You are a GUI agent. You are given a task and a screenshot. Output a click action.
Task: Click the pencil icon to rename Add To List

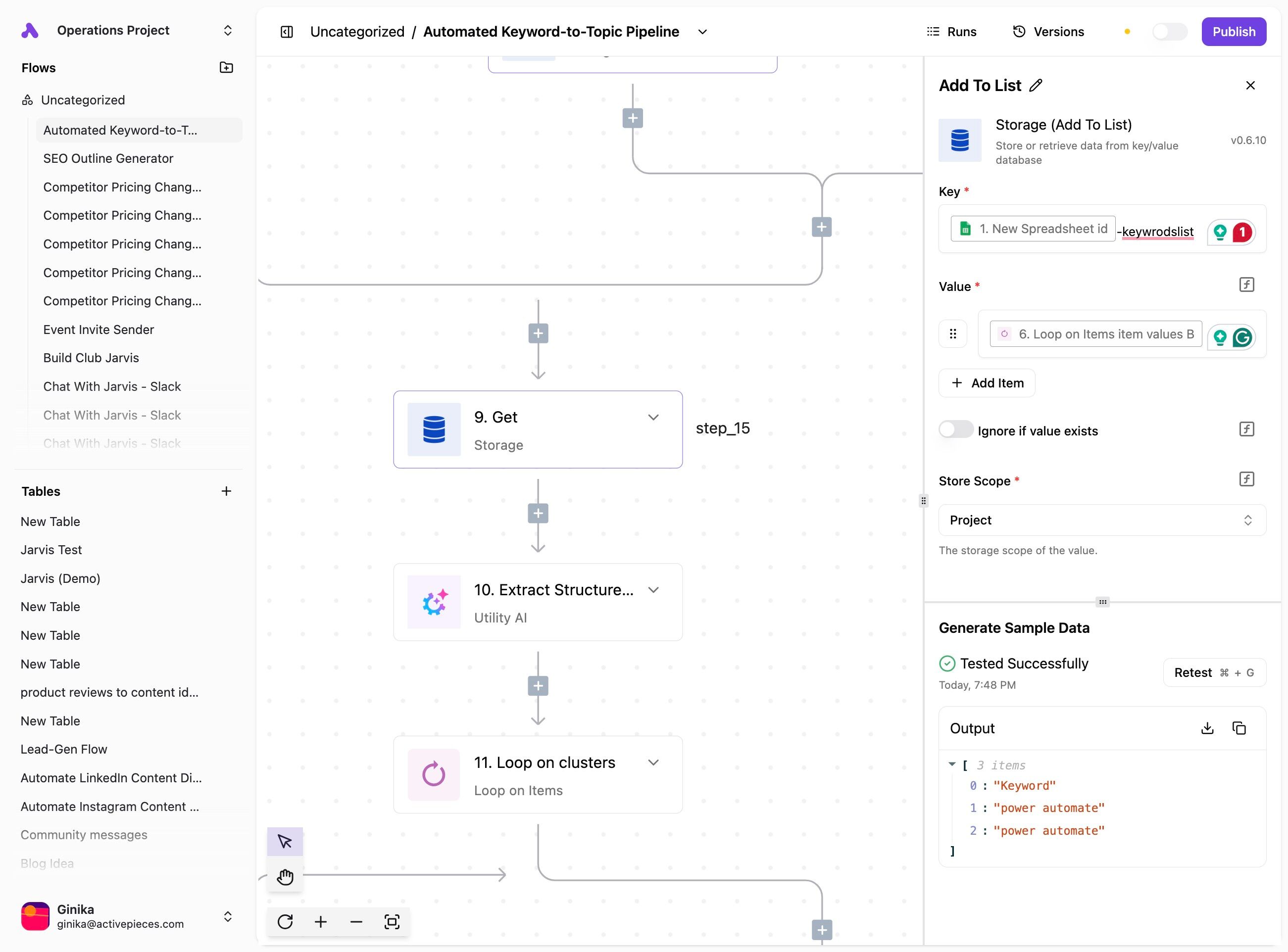point(1036,86)
